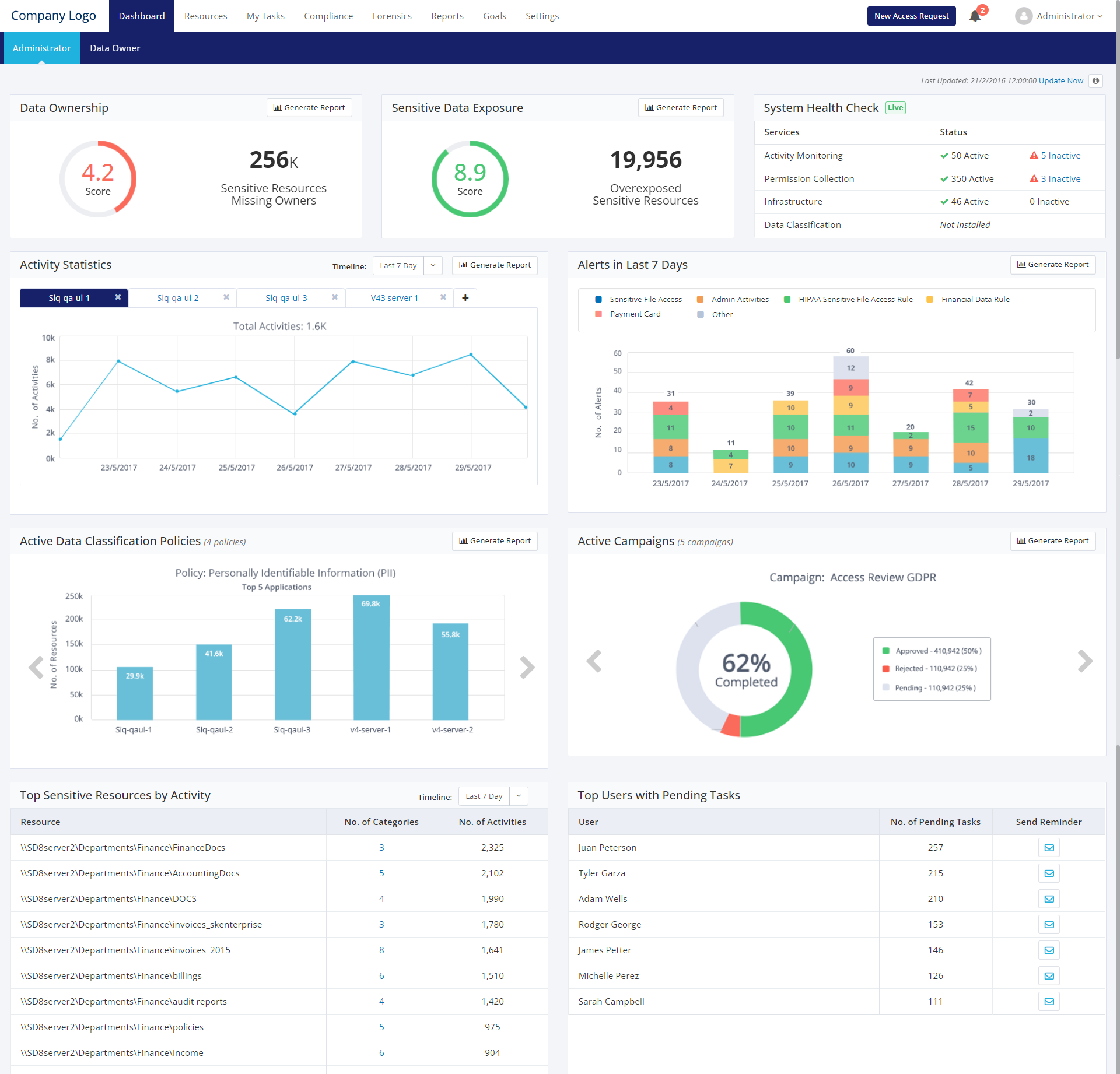Screen dimensions: 1120x1074
Task: Show previous campaign with left arrow
Action: 594,661
